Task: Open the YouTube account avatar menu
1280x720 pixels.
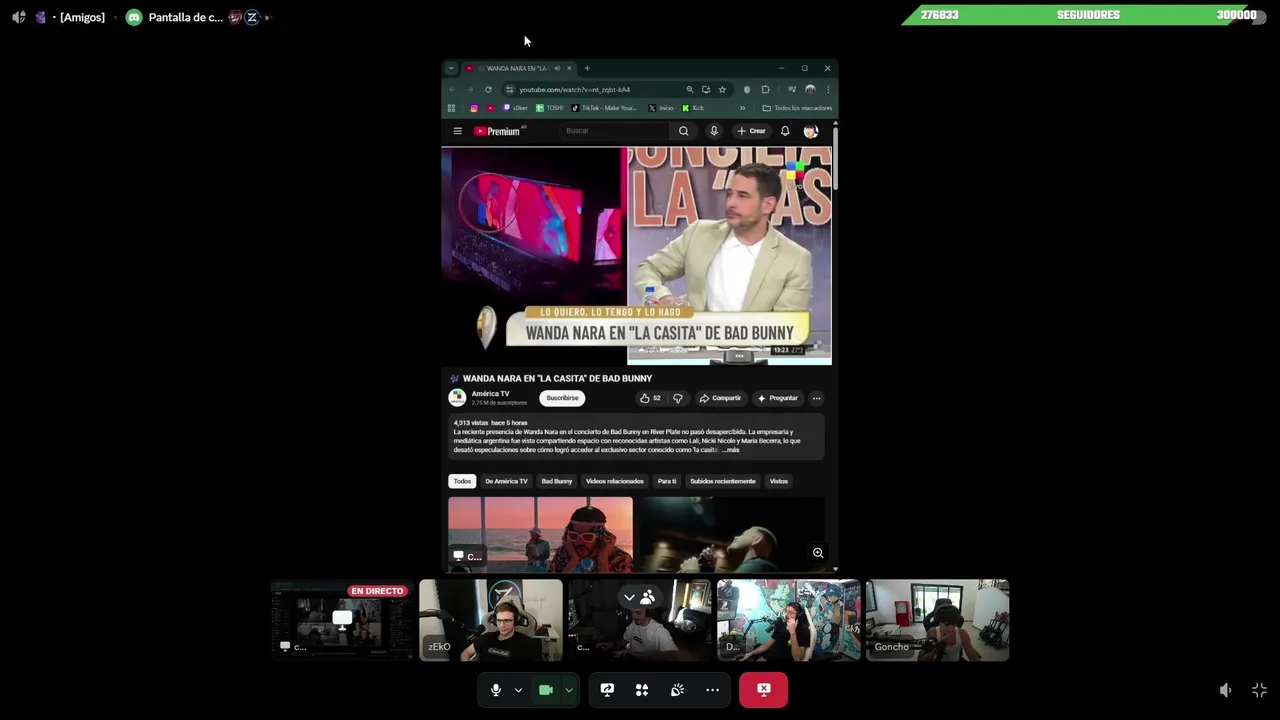Action: point(811,131)
